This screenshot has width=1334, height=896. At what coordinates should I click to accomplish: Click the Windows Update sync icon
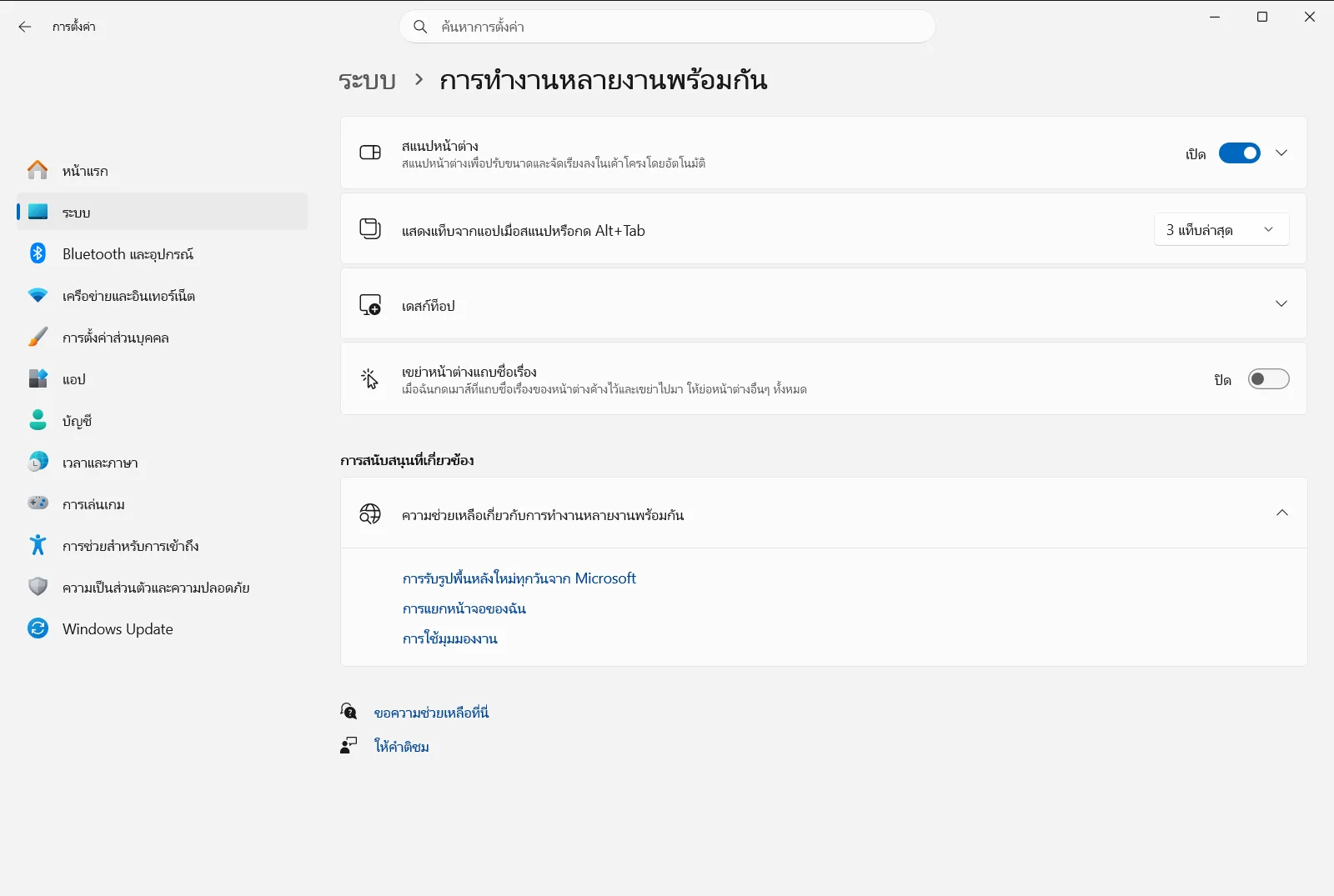[x=38, y=628]
